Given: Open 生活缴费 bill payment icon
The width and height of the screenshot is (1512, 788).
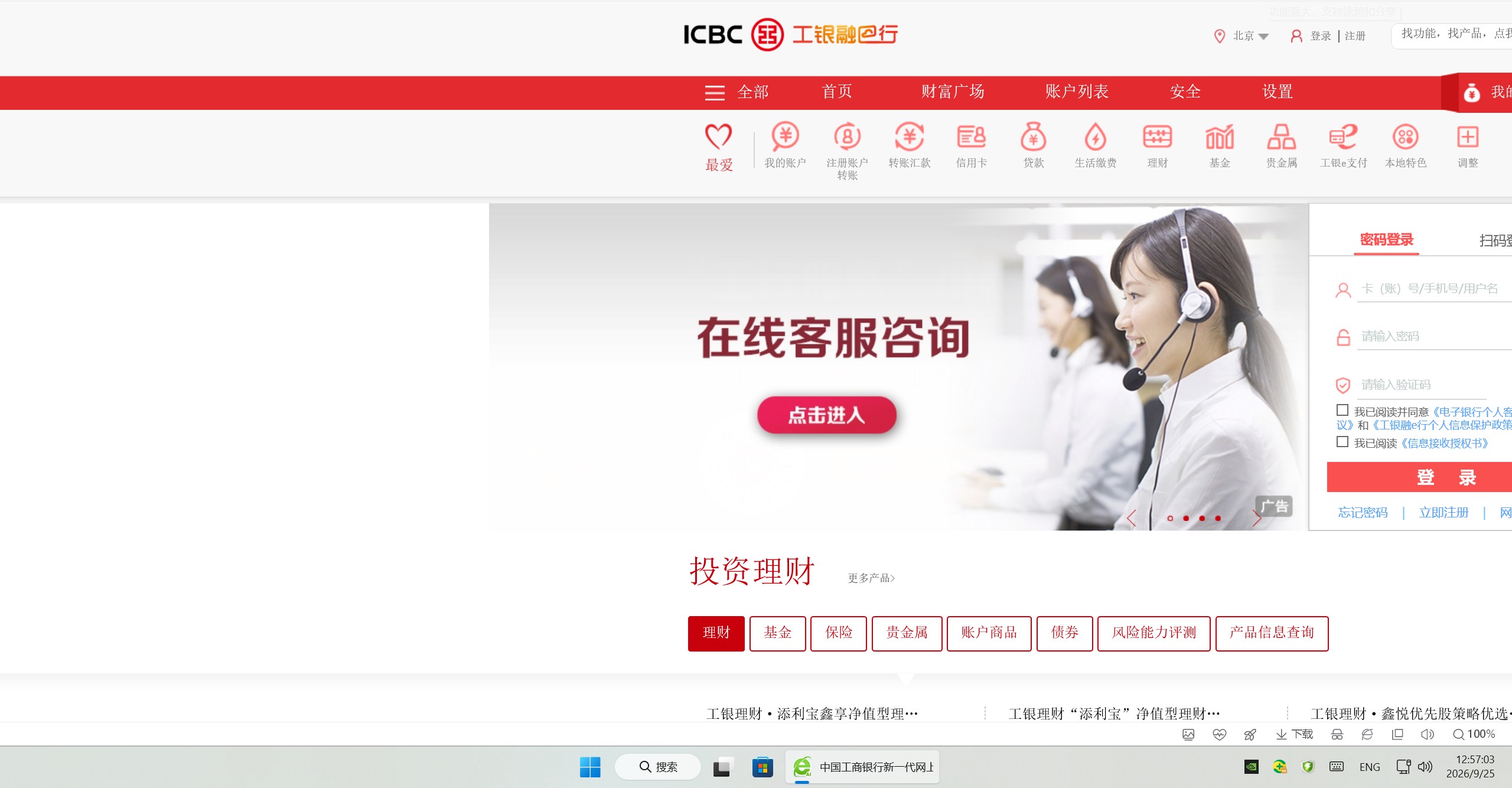Looking at the screenshot, I should point(1095,137).
